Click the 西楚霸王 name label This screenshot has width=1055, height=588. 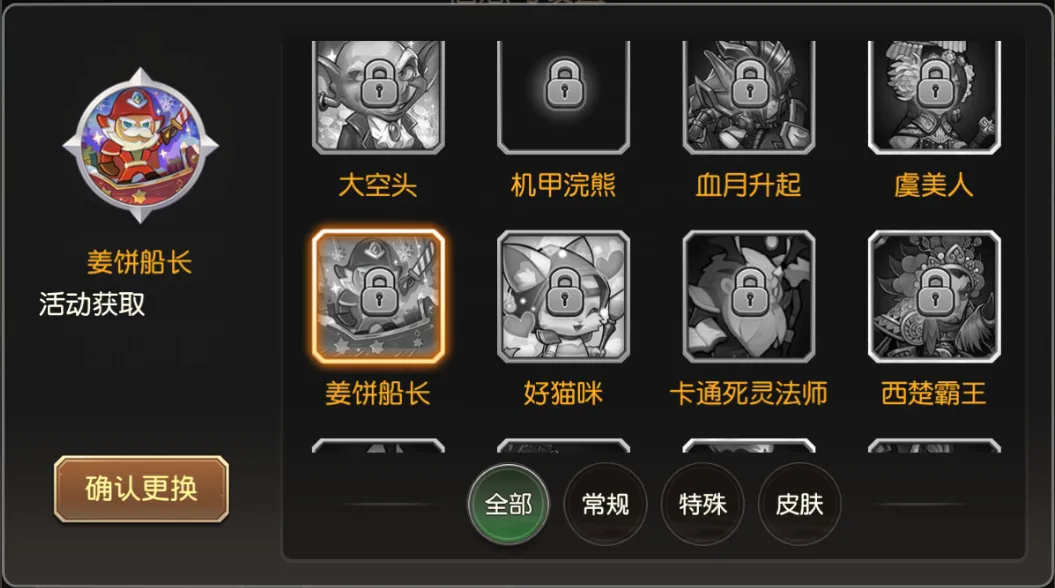tap(935, 394)
